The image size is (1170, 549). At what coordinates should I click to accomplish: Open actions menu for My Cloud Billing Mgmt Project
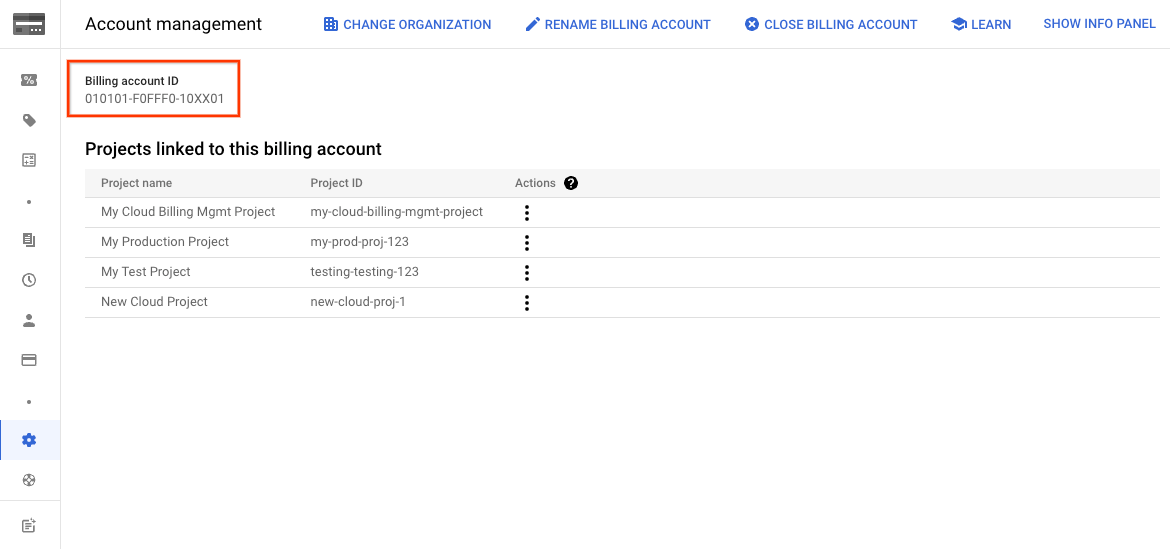pyautogui.click(x=527, y=212)
